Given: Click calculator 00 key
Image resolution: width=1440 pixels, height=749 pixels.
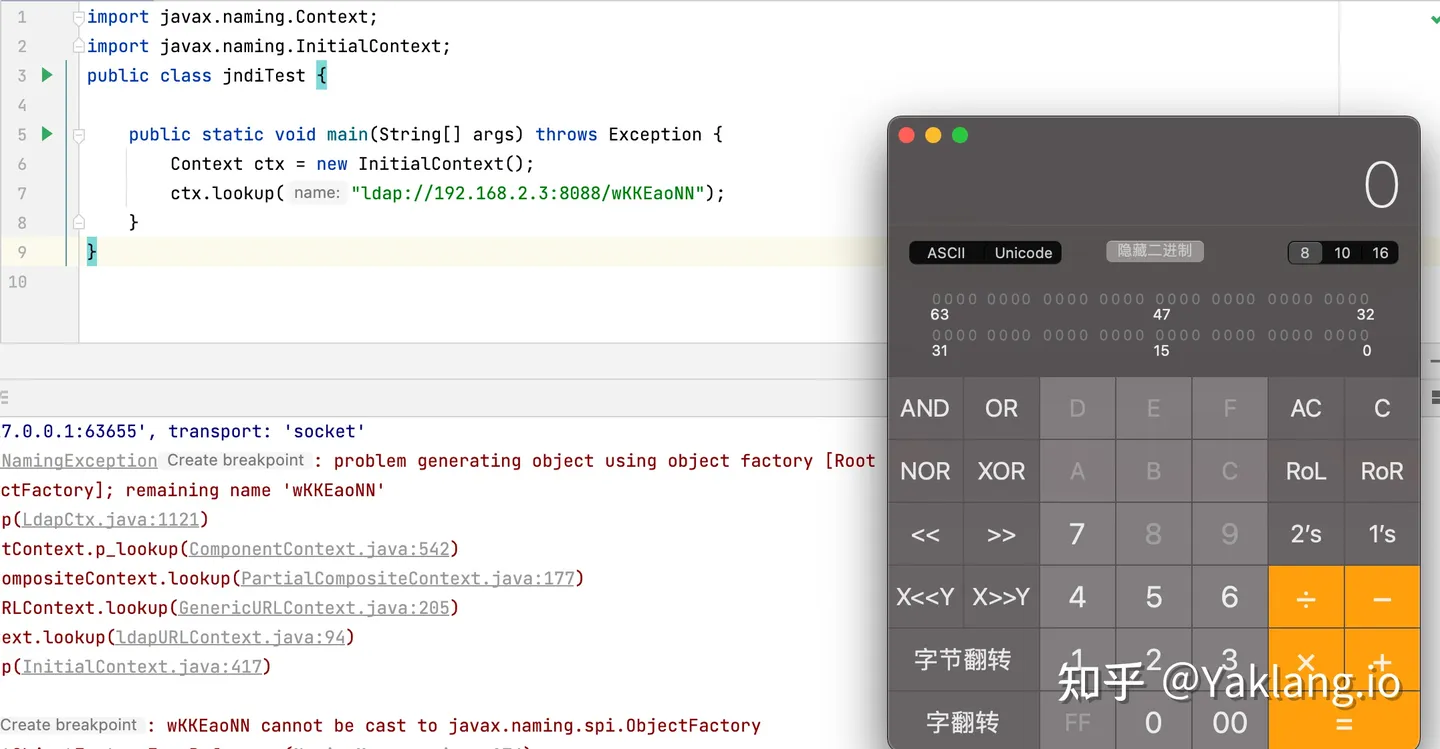Looking at the screenshot, I should coord(1230,721).
